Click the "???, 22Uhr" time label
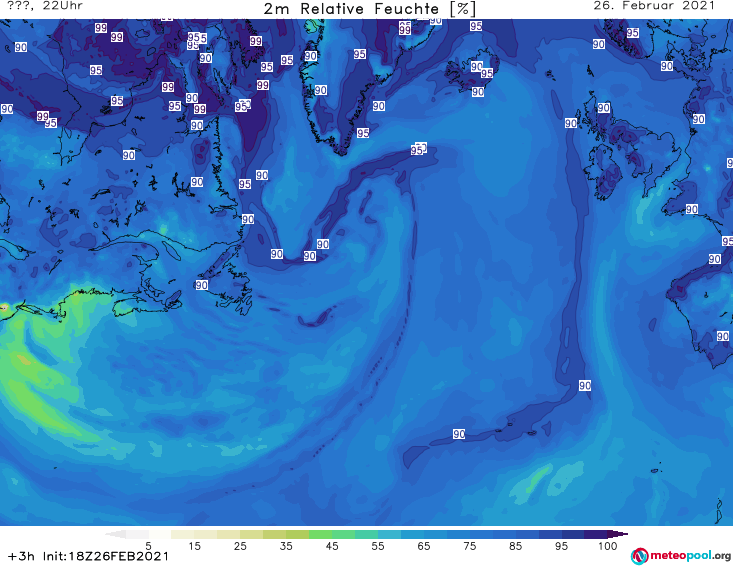Screen dimensions: 733x566 [45, 6]
